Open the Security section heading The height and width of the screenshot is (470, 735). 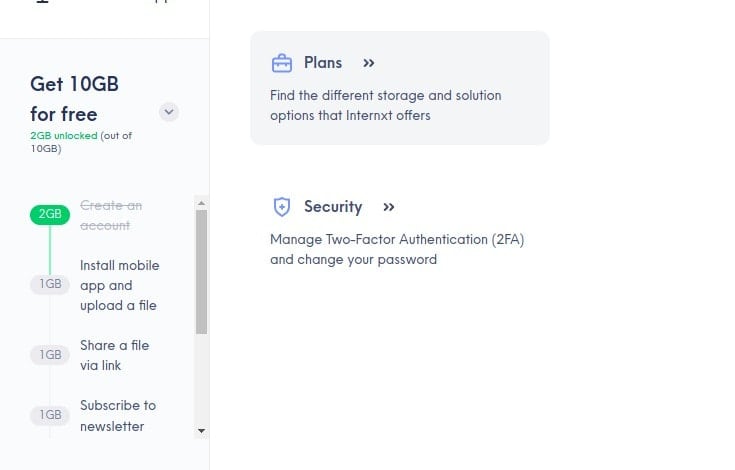(x=333, y=207)
